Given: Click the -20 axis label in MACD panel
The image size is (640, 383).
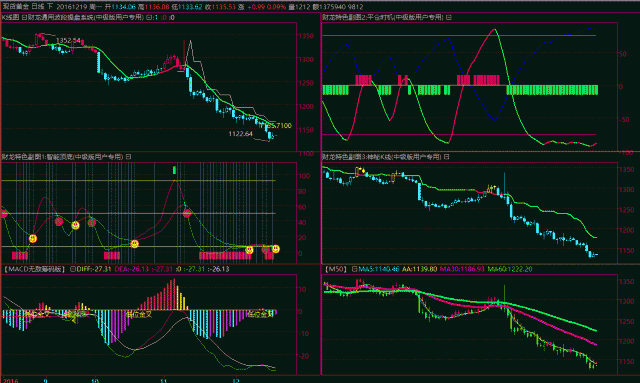Looking at the screenshot, I should pyautogui.click(x=304, y=356).
